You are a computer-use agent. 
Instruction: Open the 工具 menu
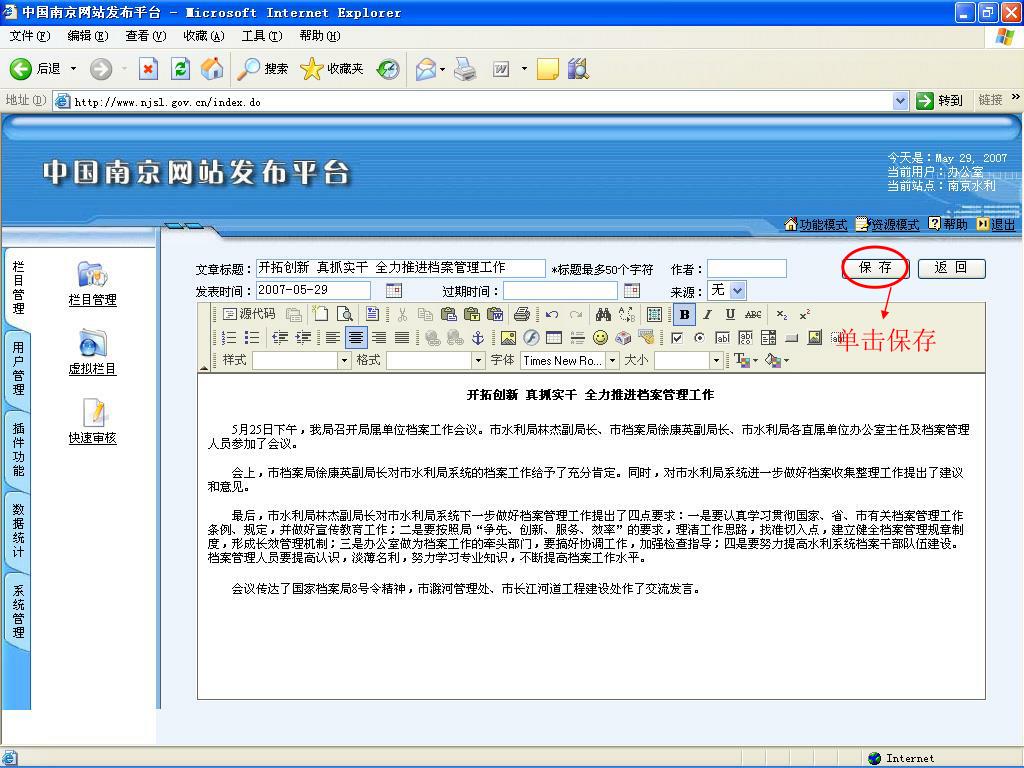click(x=262, y=36)
